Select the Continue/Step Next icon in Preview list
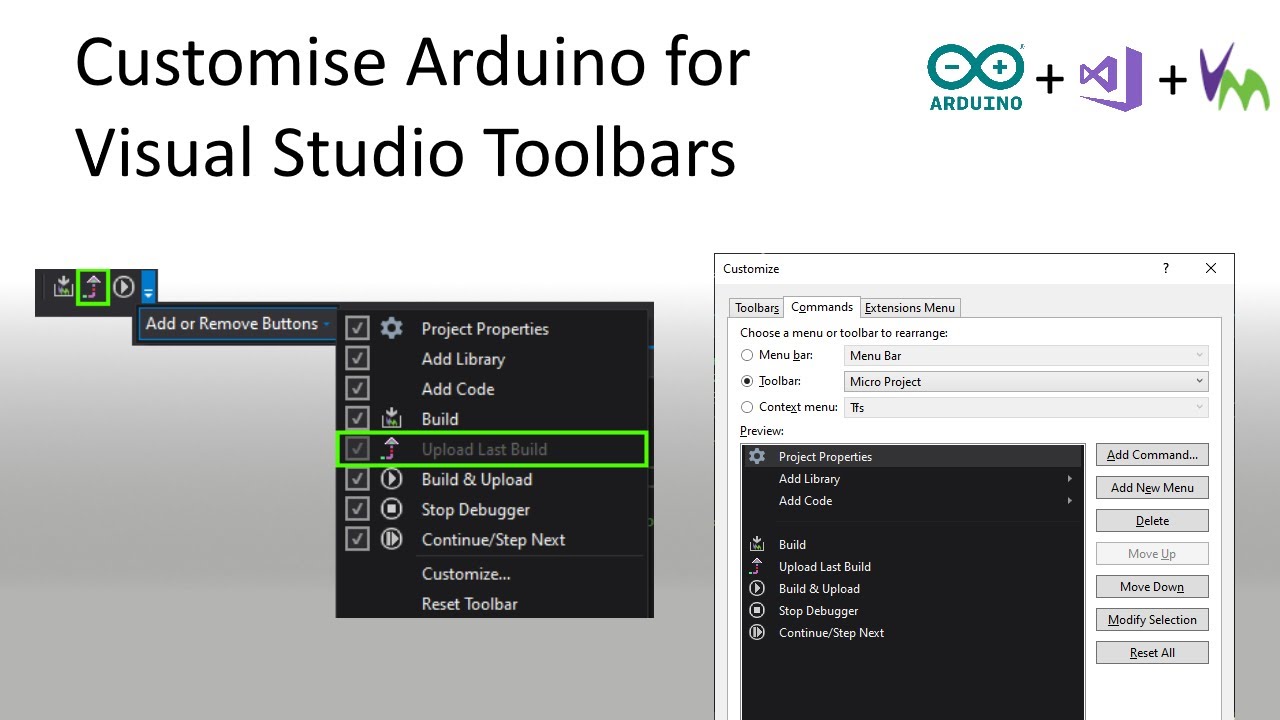This screenshot has width=1280, height=720. click(x=757, y=633)
